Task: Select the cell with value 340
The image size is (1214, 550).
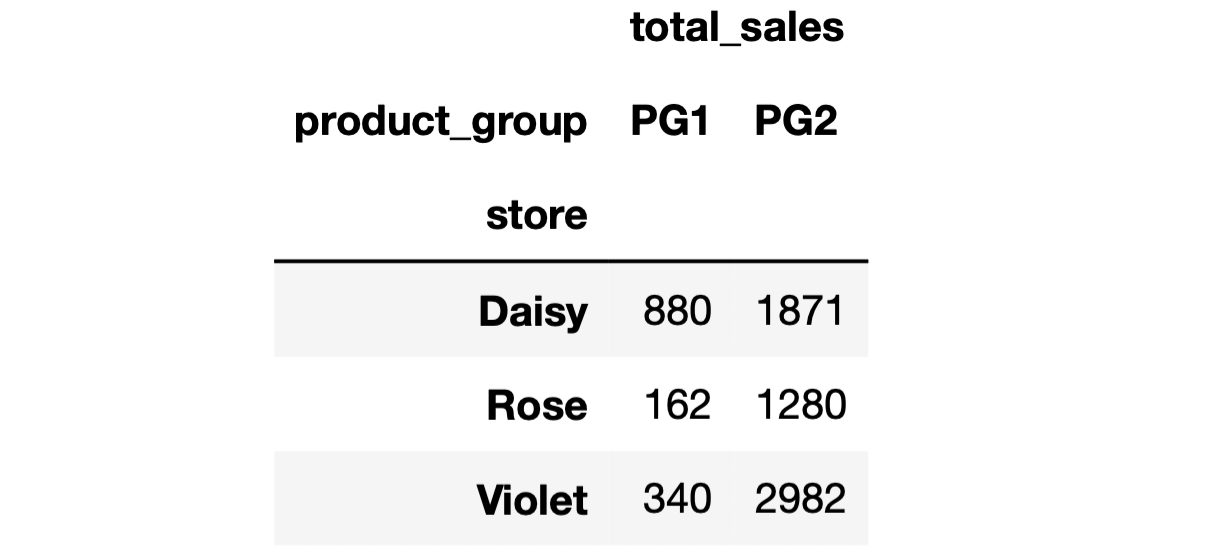Action: (x=677, y=499)
